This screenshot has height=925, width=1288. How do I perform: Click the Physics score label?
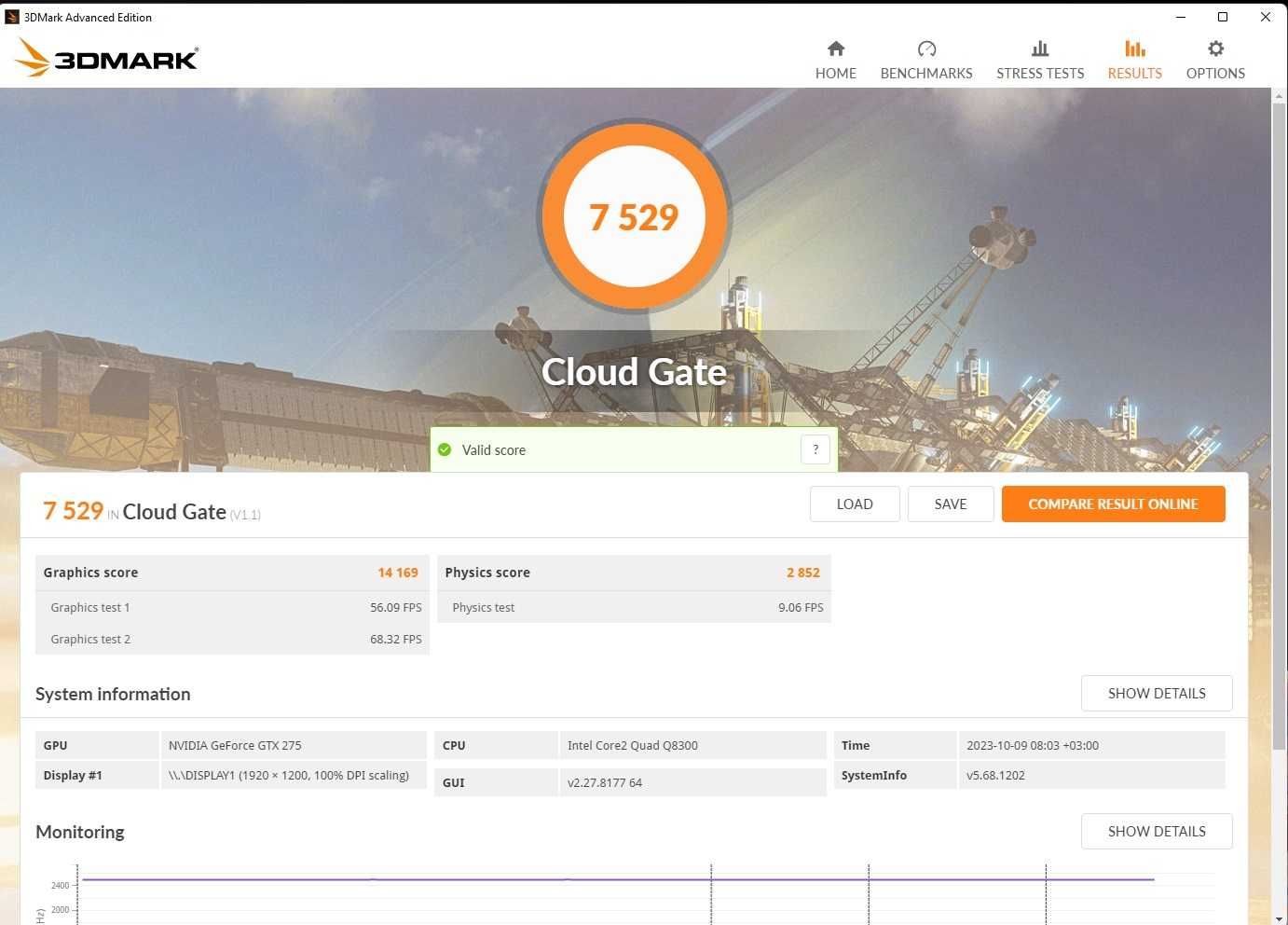point(487,573)
